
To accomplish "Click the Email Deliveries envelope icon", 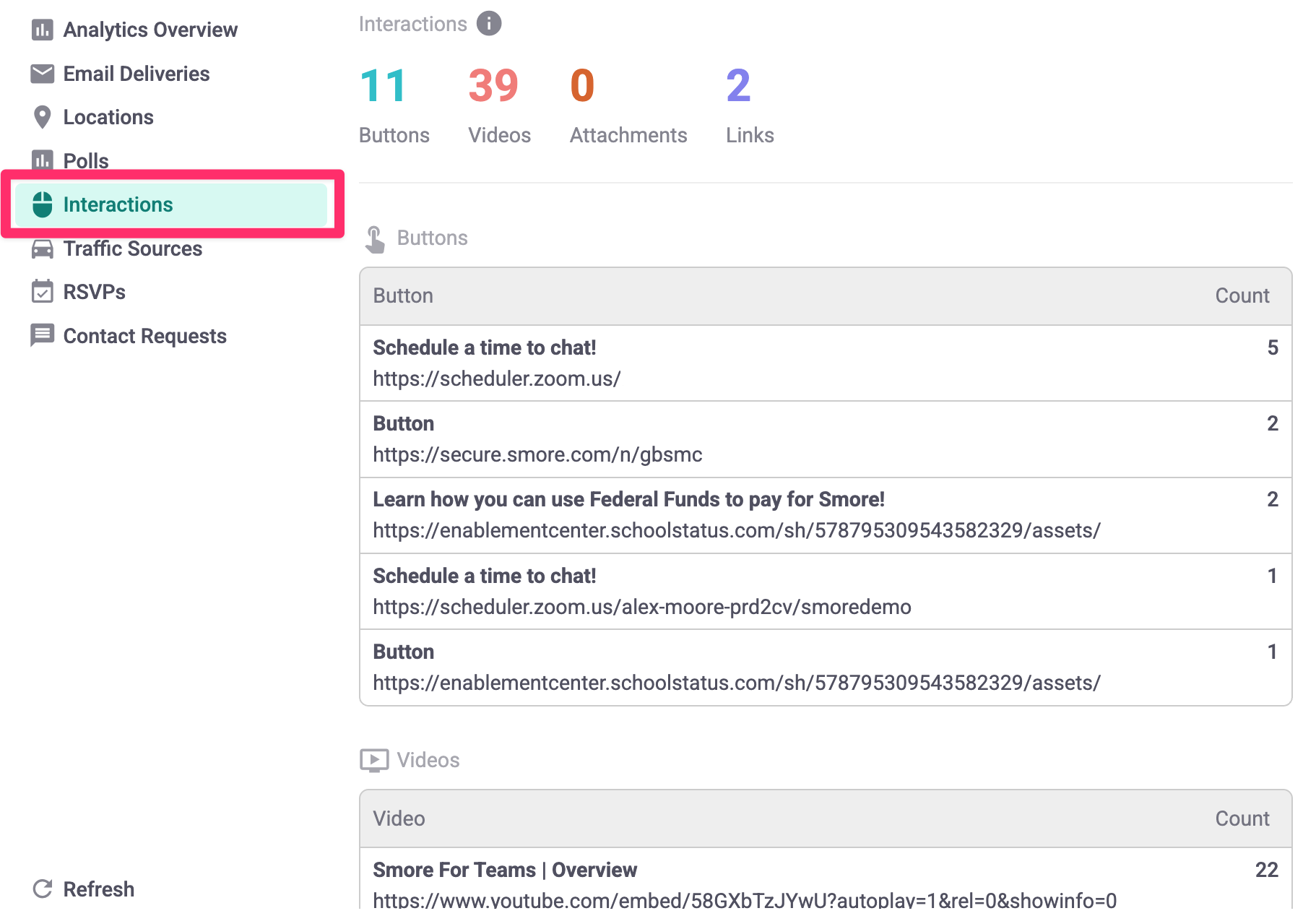I will coord(42,74).
